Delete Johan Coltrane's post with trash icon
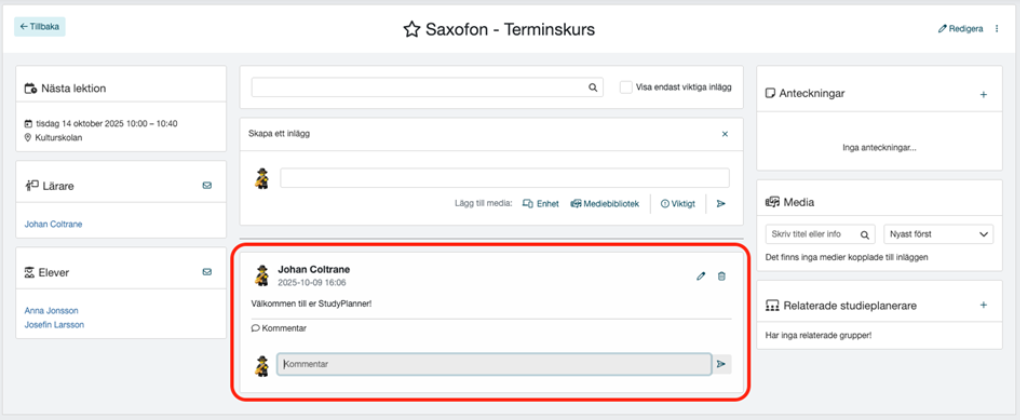This screenshot has height=420, width=1020. tap(721, 276)
